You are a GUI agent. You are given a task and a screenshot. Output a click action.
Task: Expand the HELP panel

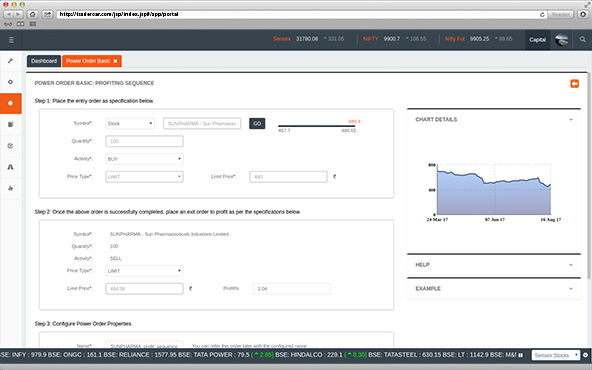494,265
